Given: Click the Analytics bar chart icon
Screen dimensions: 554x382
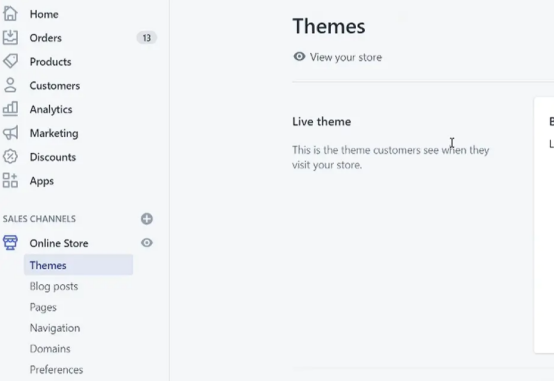Looking at the screenshot, I should [10, 109].
